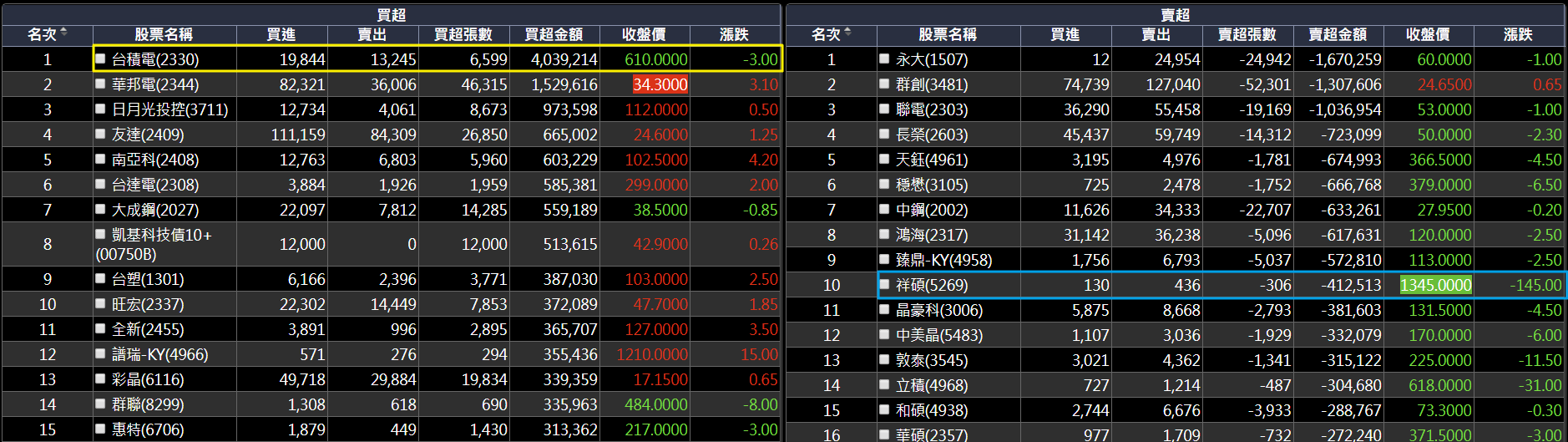Click change value -145.00

[x=1535, y=285]
